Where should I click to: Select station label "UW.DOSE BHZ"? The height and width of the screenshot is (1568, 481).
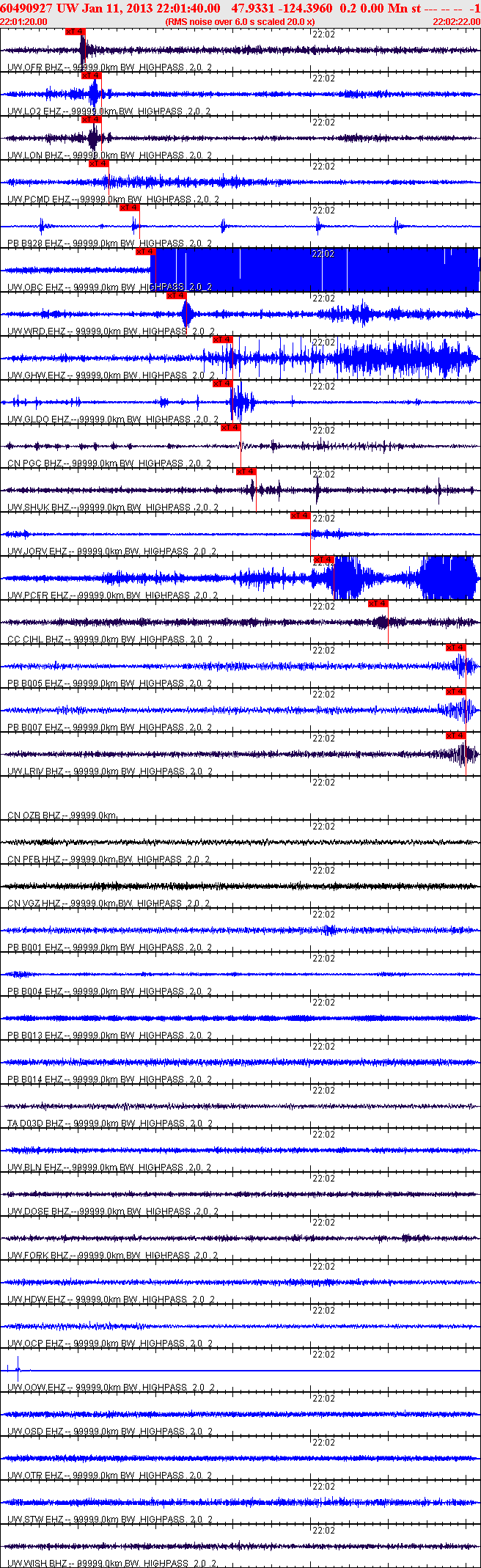pos(38,1212)
